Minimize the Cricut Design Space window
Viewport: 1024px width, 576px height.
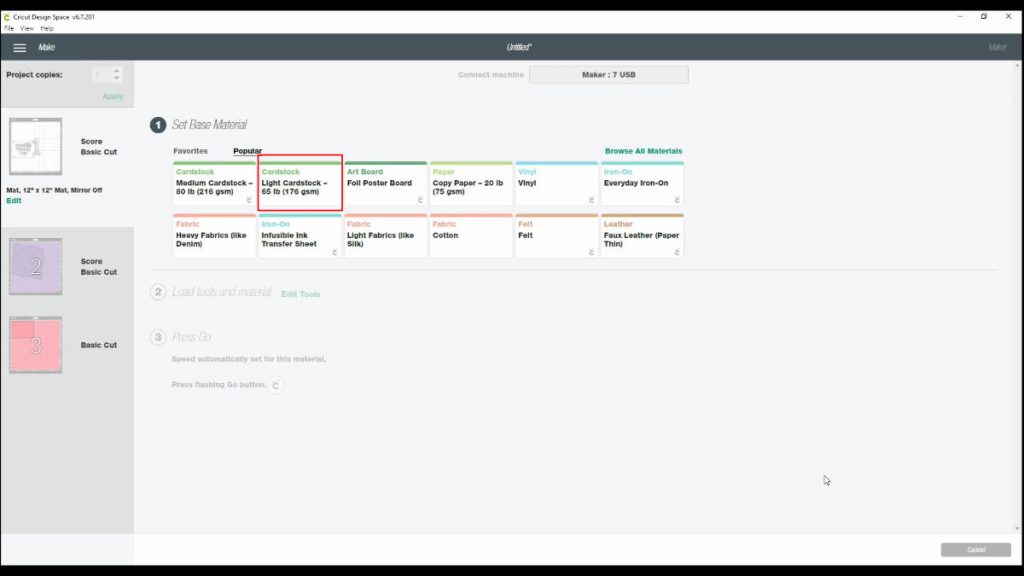coord(960,16)
